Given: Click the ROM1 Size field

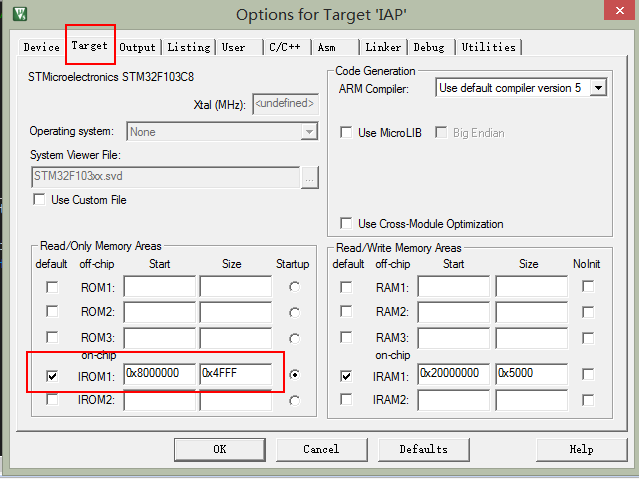Looking at the screenshot, I should (236, 286).
